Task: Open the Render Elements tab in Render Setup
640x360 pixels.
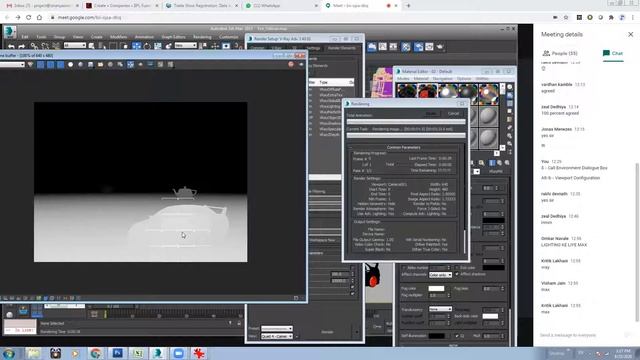Action: [342, 48]
